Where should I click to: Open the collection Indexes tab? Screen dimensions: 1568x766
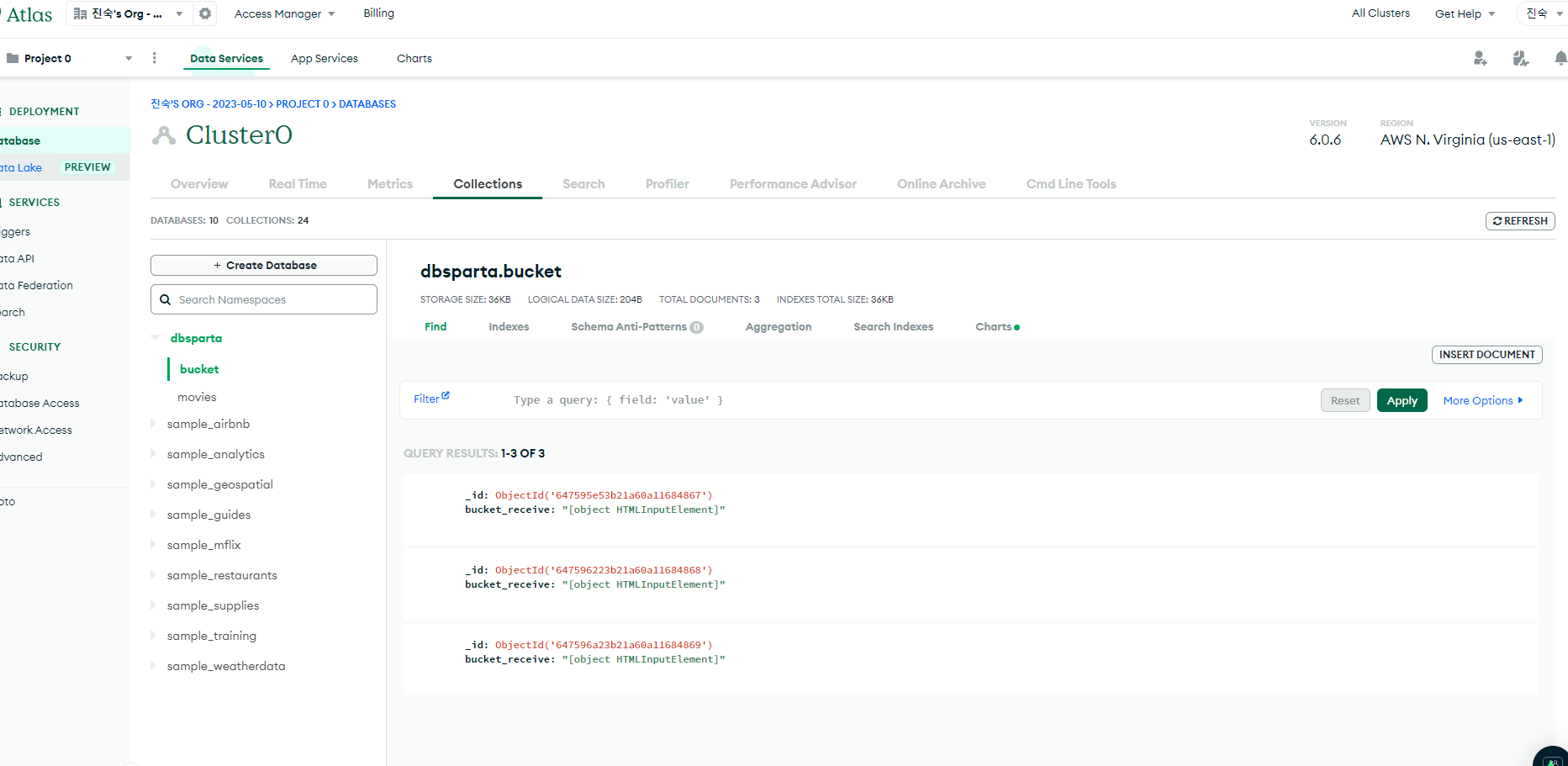coord(509,326)
